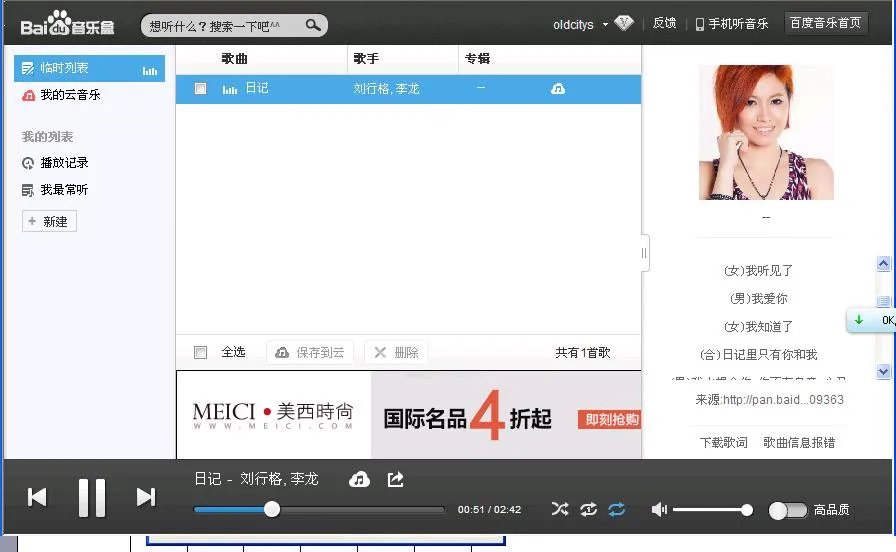Screen dimensions: 896x552
Task: Click the cloud icon in the 日记 row
Action: [558, 89]
